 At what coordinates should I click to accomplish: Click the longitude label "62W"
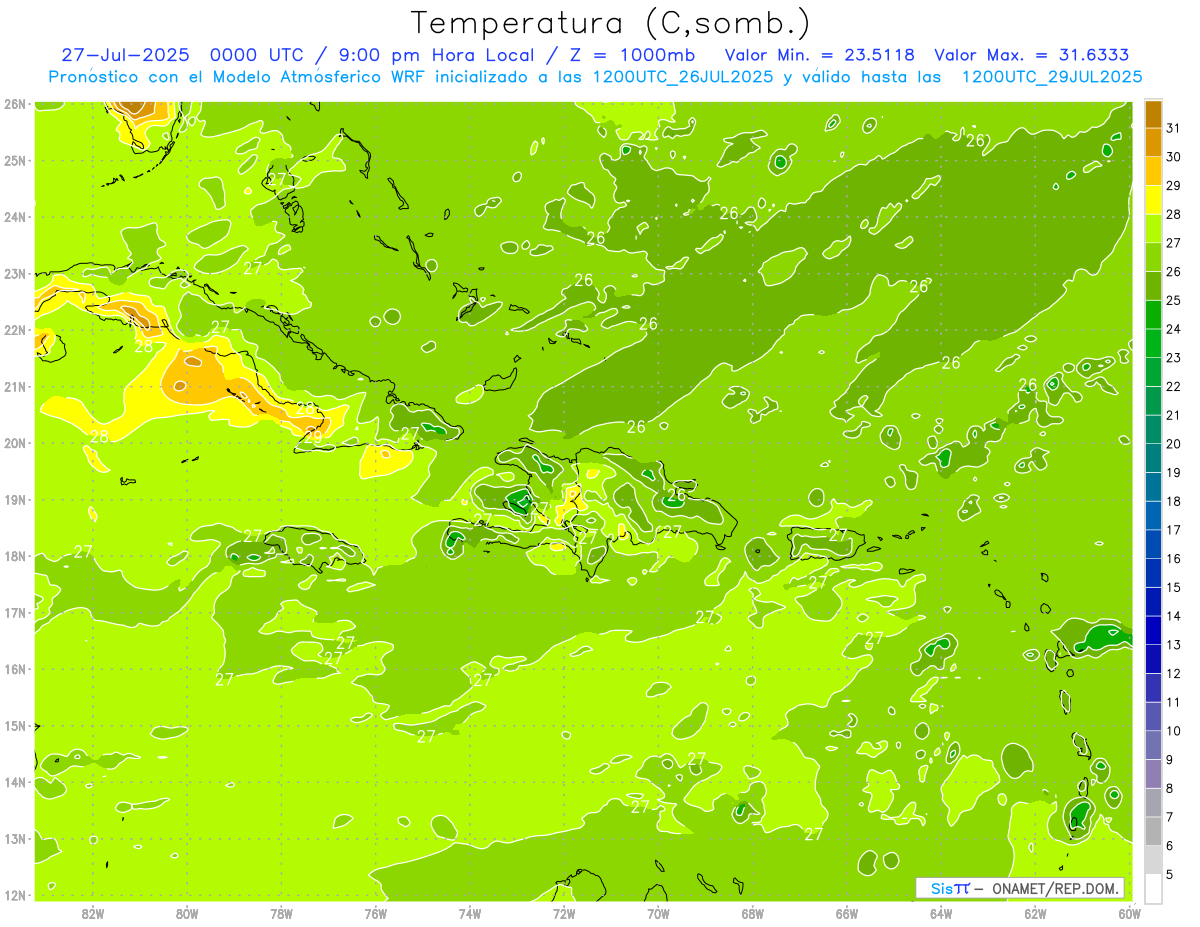coord(1035,913)
